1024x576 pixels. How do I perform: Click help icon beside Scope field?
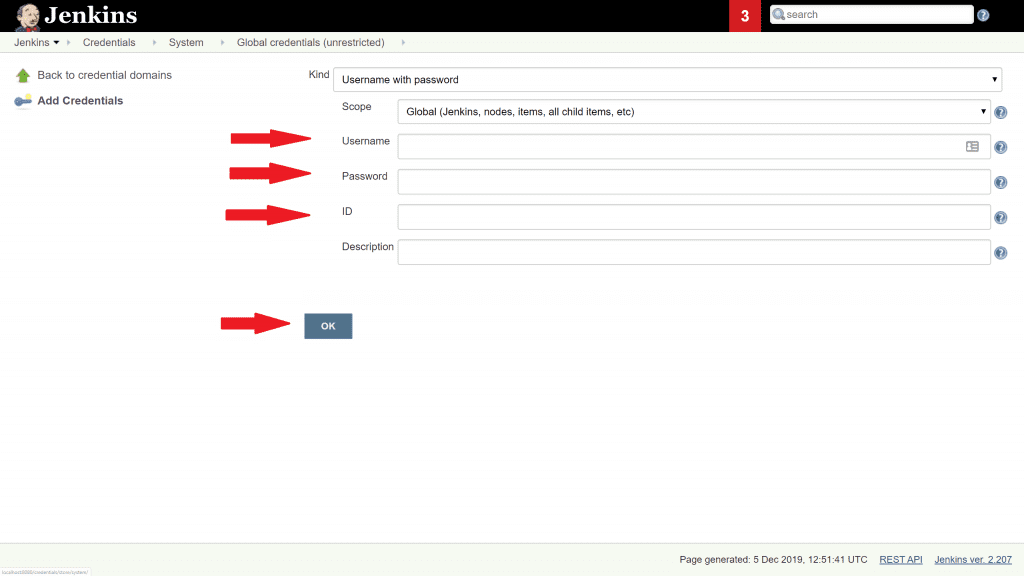[1000, 113]
